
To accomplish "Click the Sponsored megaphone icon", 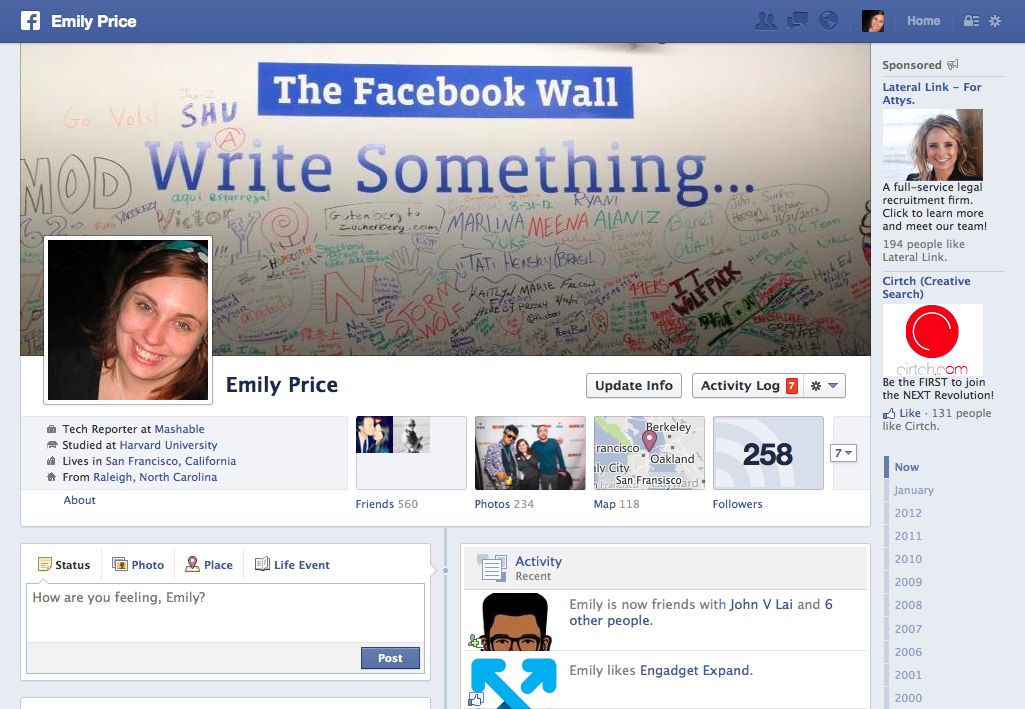I will coord(953,64).
